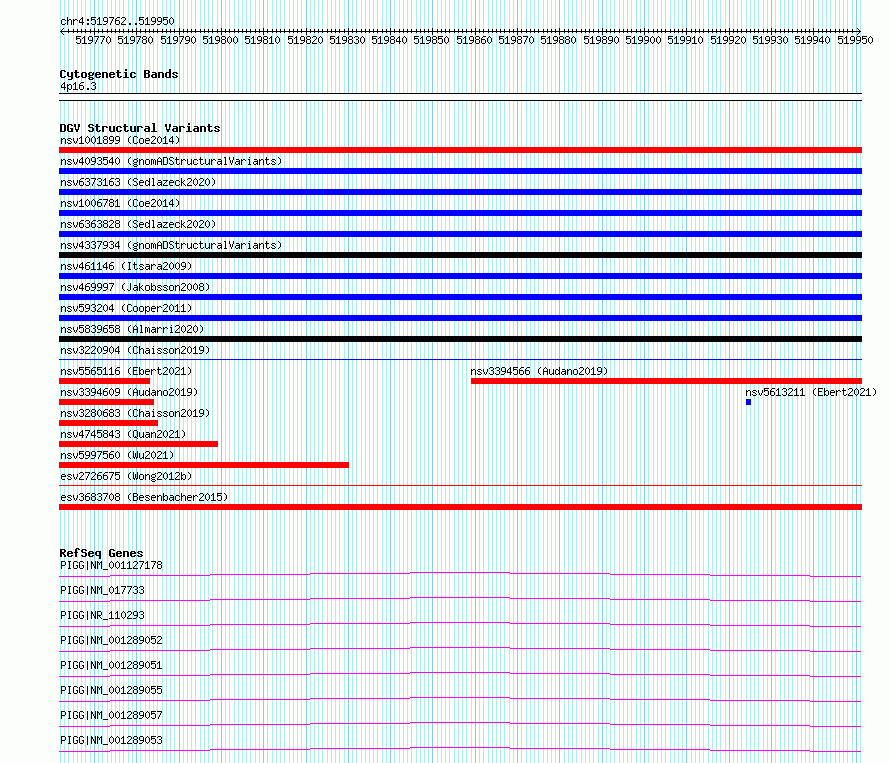Open esv2726675 (Wong2012b) variant

(x=126, y=476)
